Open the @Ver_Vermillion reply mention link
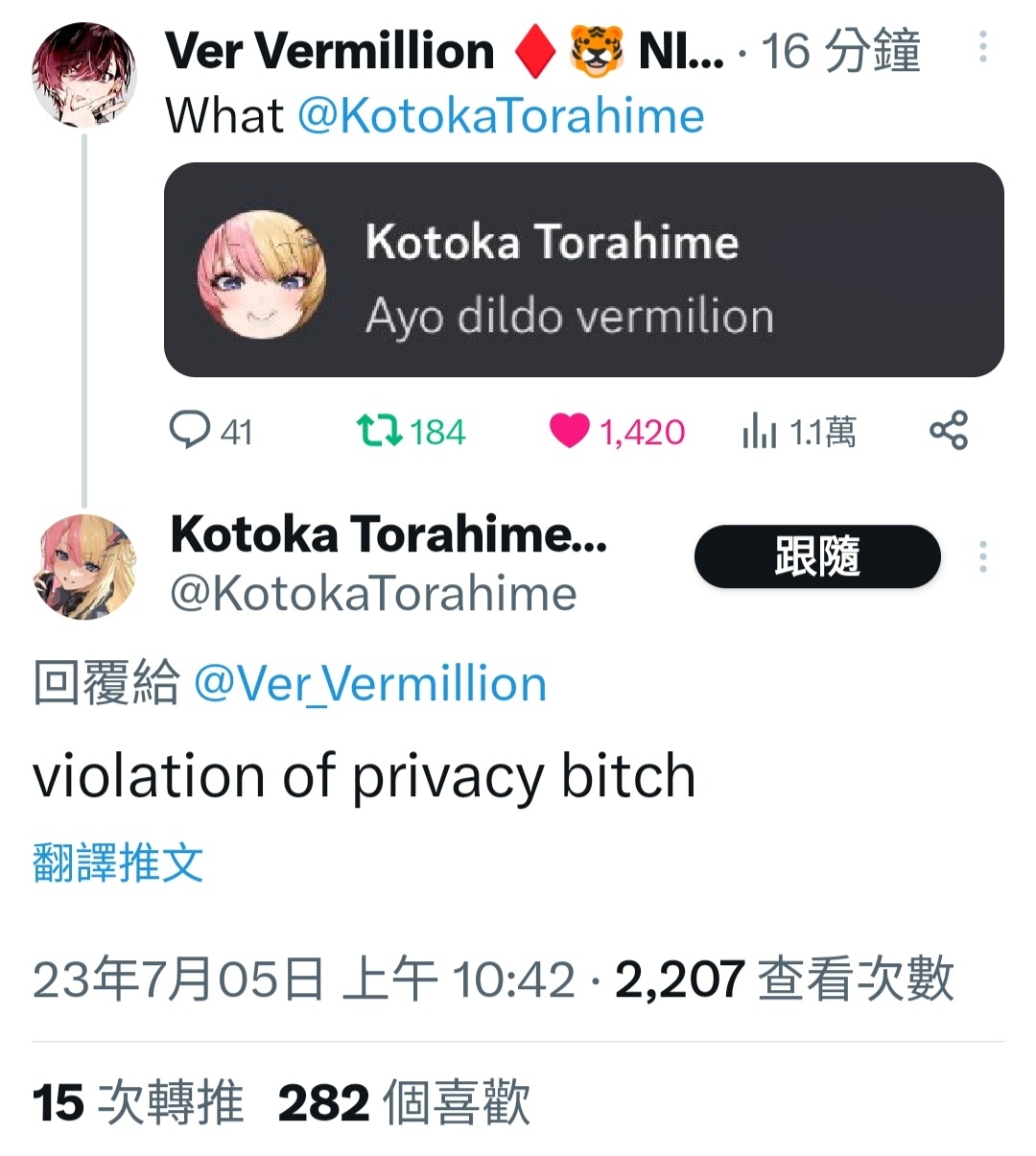The image size is (1036, 1156). (x=370, y=684)
